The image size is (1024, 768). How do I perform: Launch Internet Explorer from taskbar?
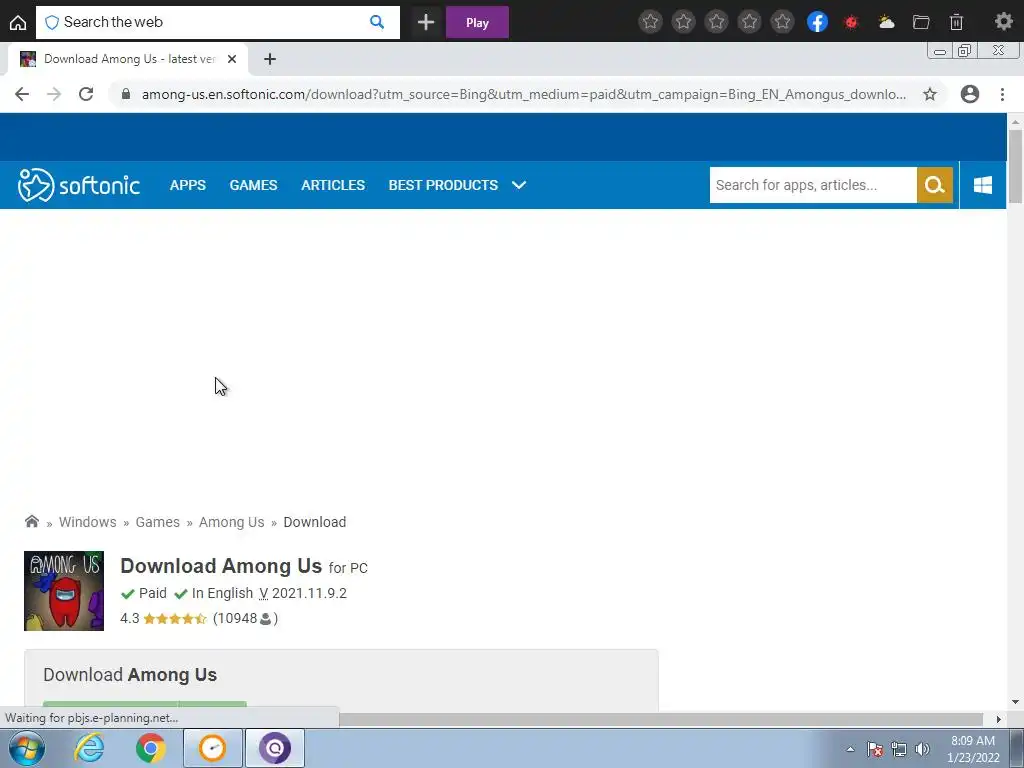[x=89, y=748]
